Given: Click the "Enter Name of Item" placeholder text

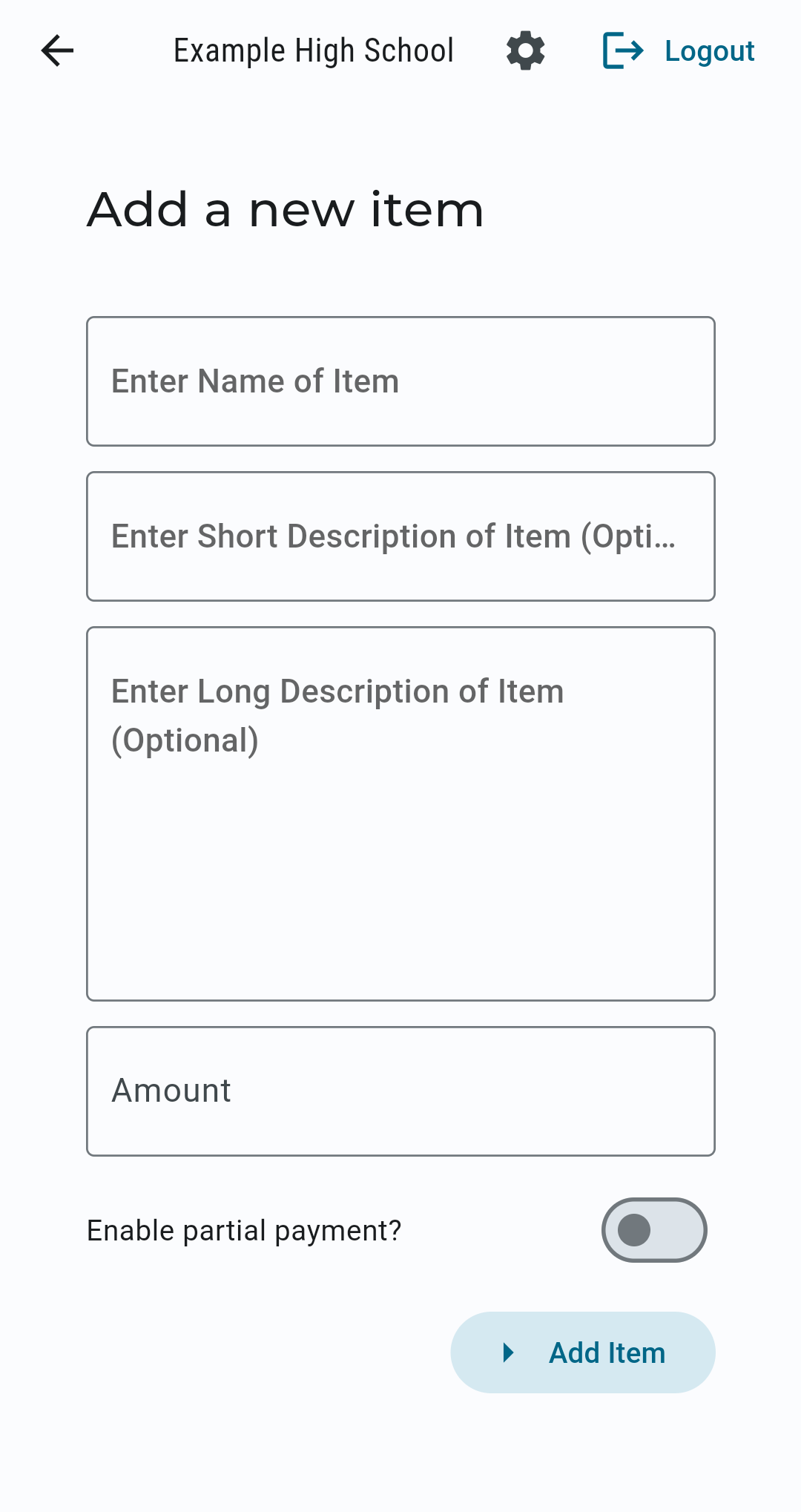Looking at the screenshot, I should (x=255, y=381).
